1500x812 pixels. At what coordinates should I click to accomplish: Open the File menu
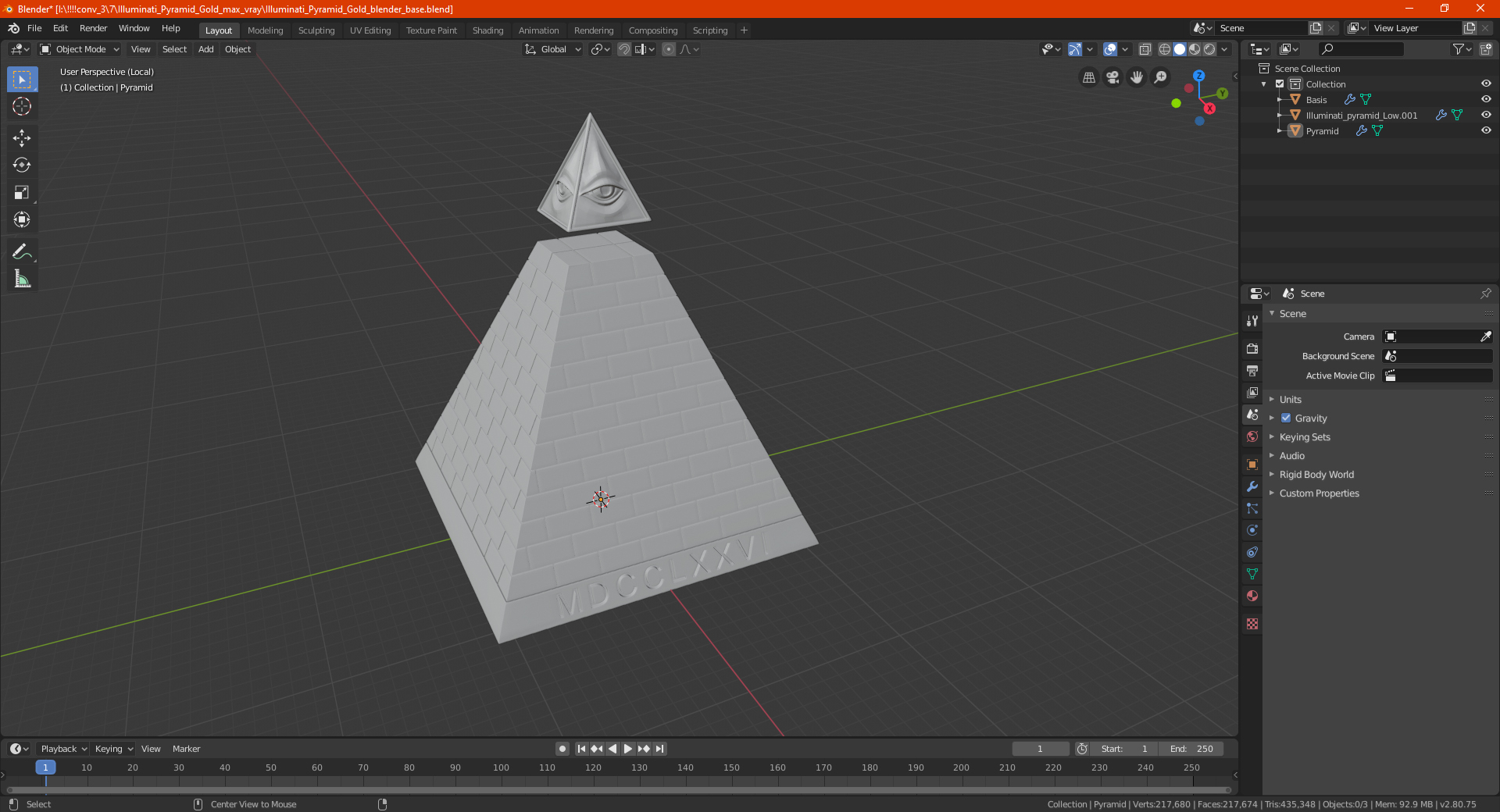34,28
